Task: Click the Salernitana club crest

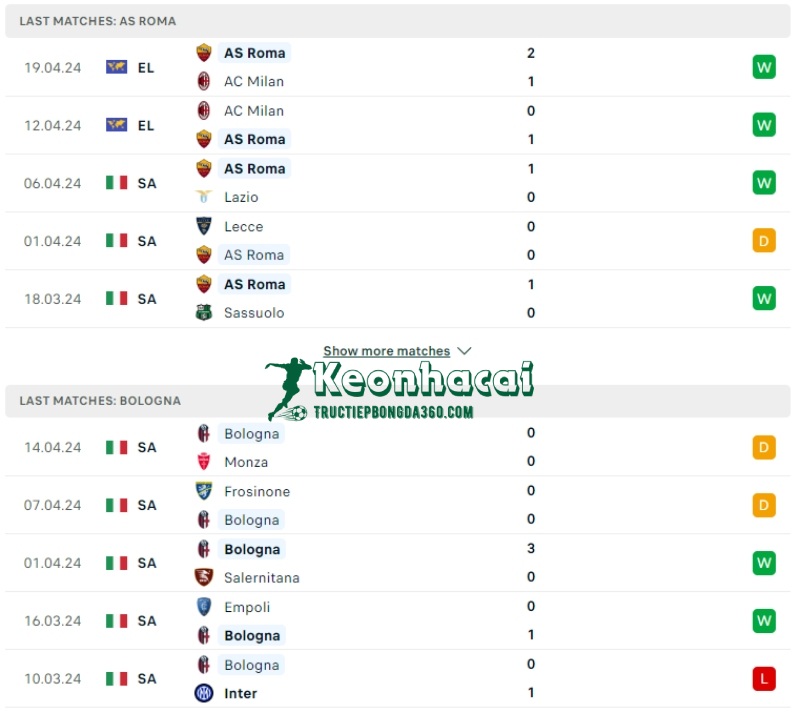Action: tap(204, 577)
